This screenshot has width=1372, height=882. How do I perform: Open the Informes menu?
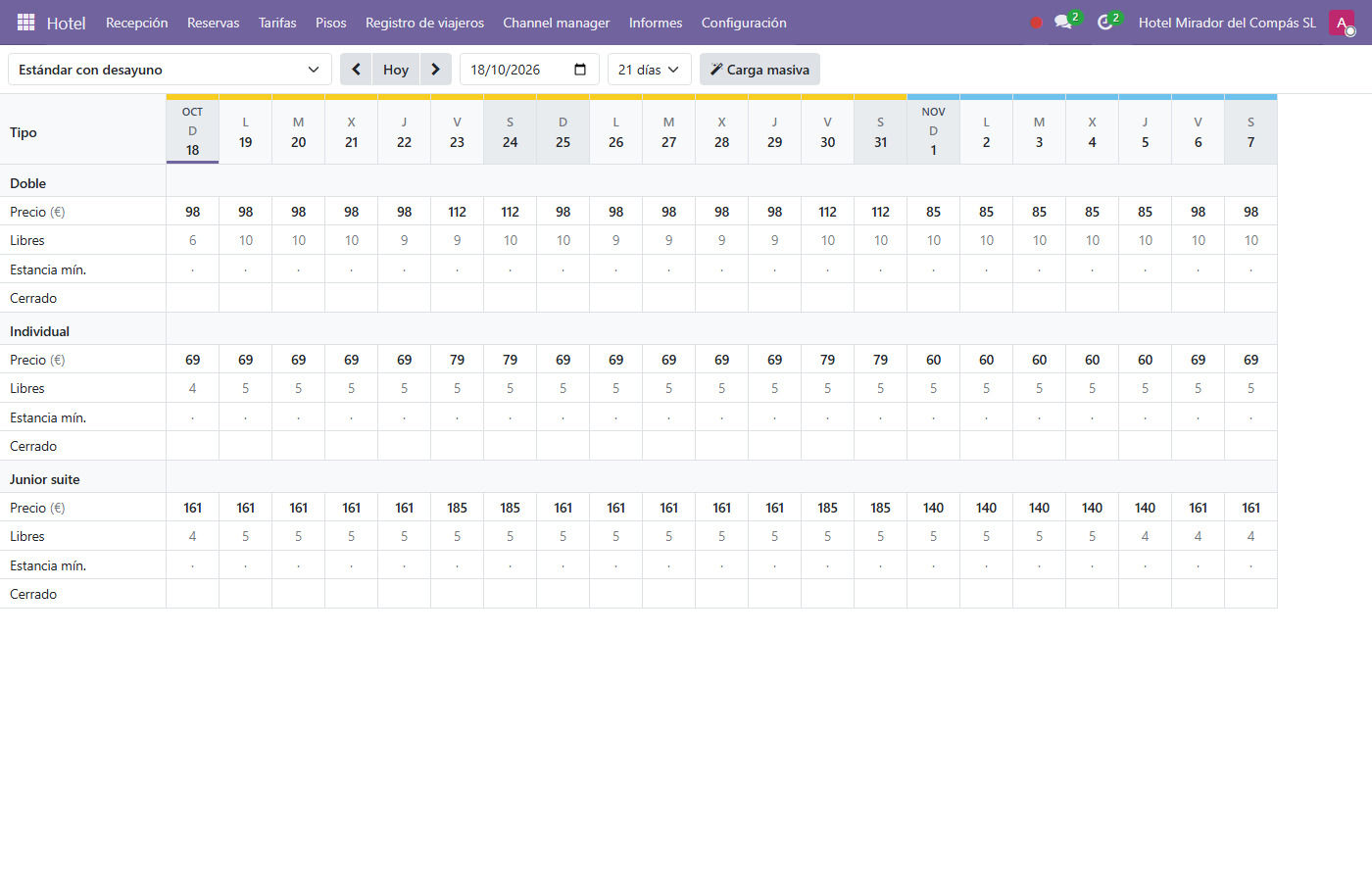[x=656, y=23]
